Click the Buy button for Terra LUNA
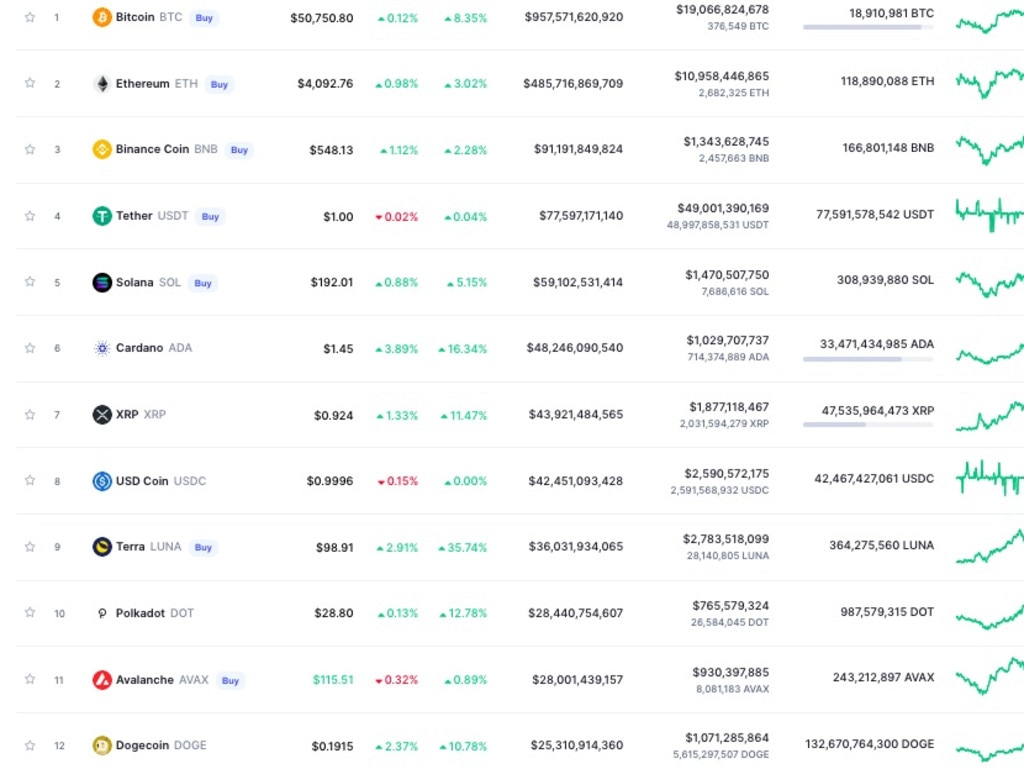The height and width of the screenshot is (769, 1024). tap(204, 548)
